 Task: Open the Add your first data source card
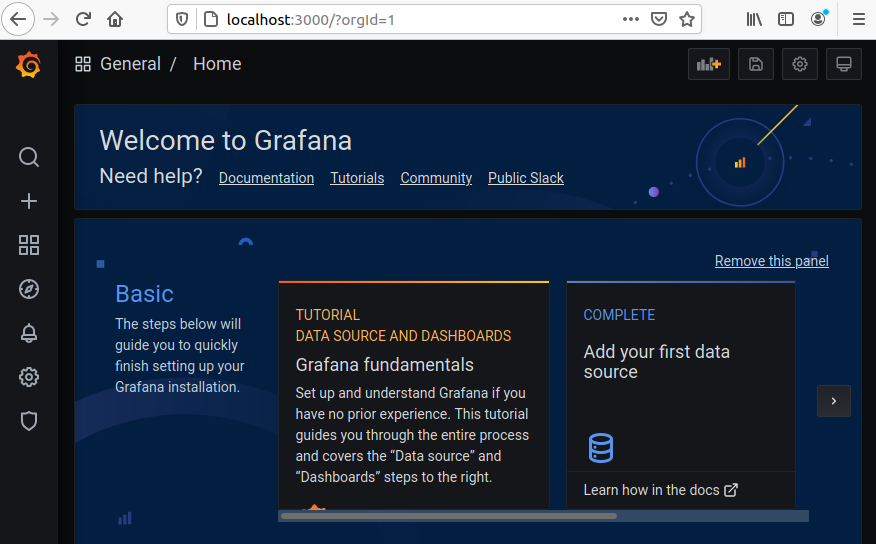[680, 395]
